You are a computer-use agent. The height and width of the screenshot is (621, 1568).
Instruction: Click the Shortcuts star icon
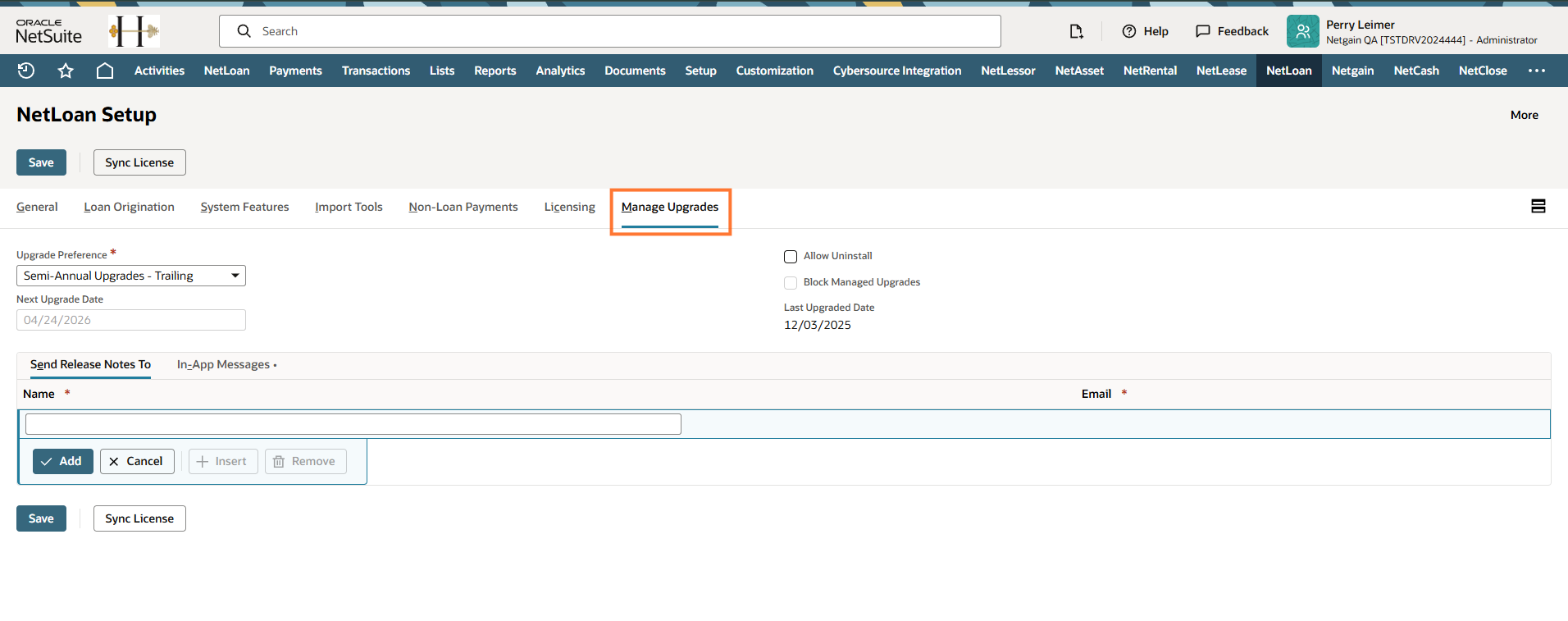click(x=66, y=71)
